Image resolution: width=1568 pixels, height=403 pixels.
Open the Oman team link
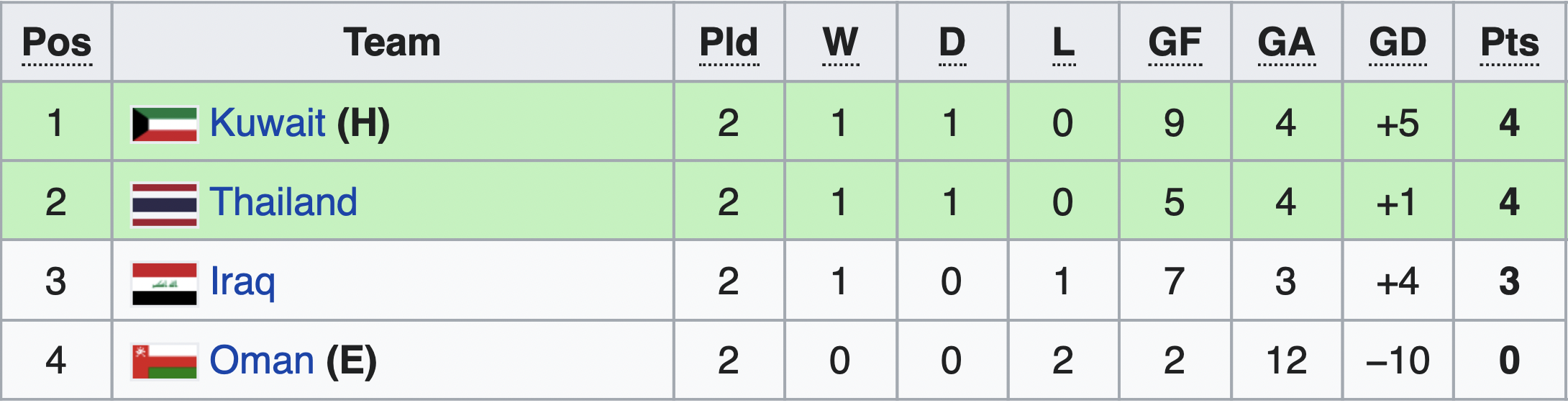262,361
